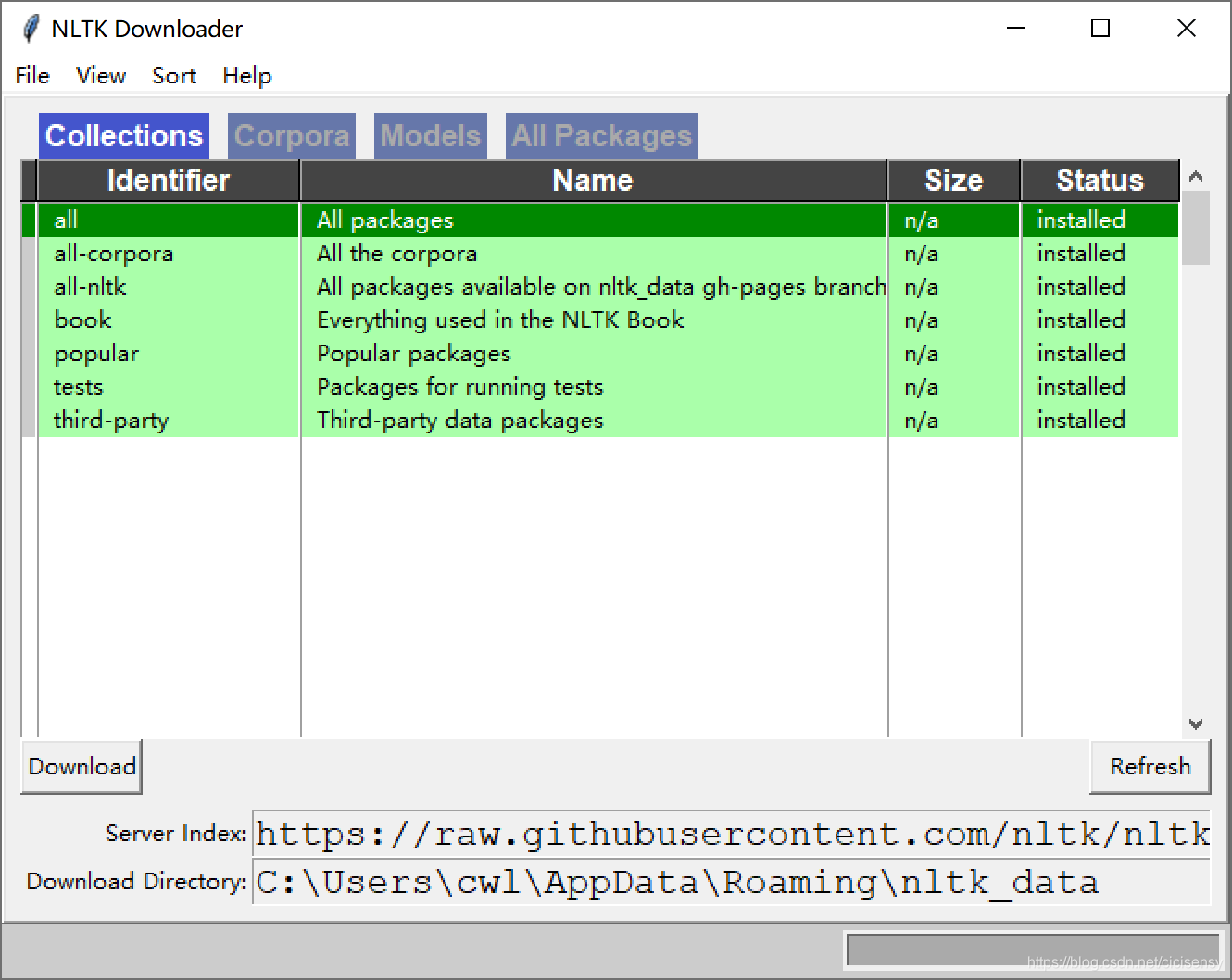1232x980 pixels.
Task: Open the Help menu
Action: (247, 75)
